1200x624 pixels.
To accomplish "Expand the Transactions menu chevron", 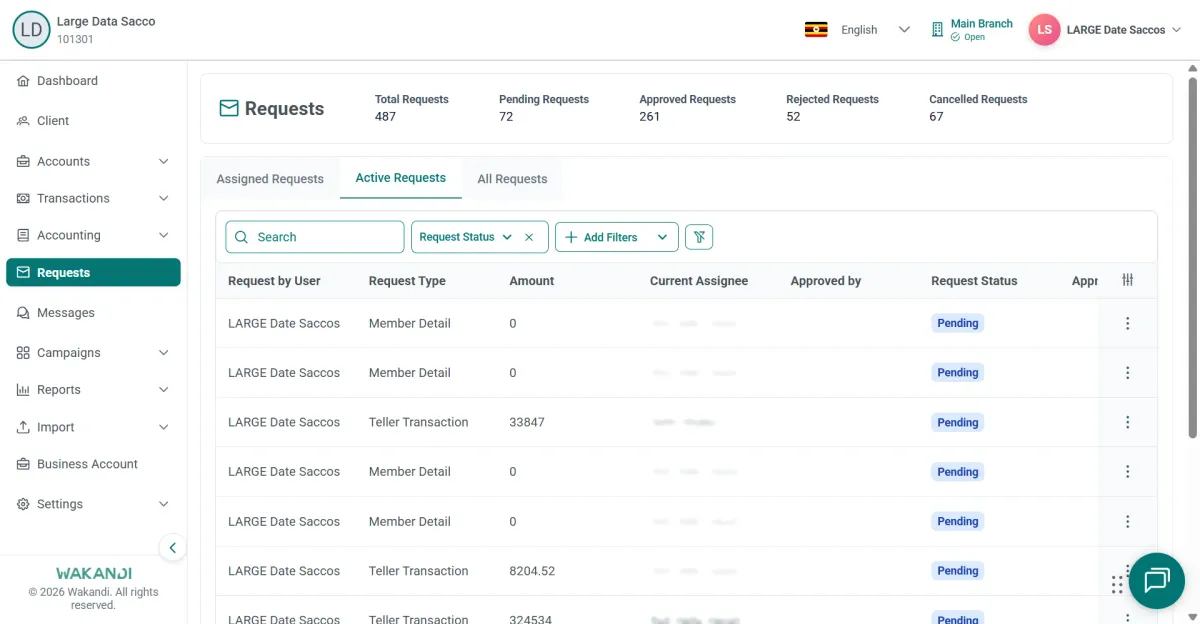I will click(164, 199).
